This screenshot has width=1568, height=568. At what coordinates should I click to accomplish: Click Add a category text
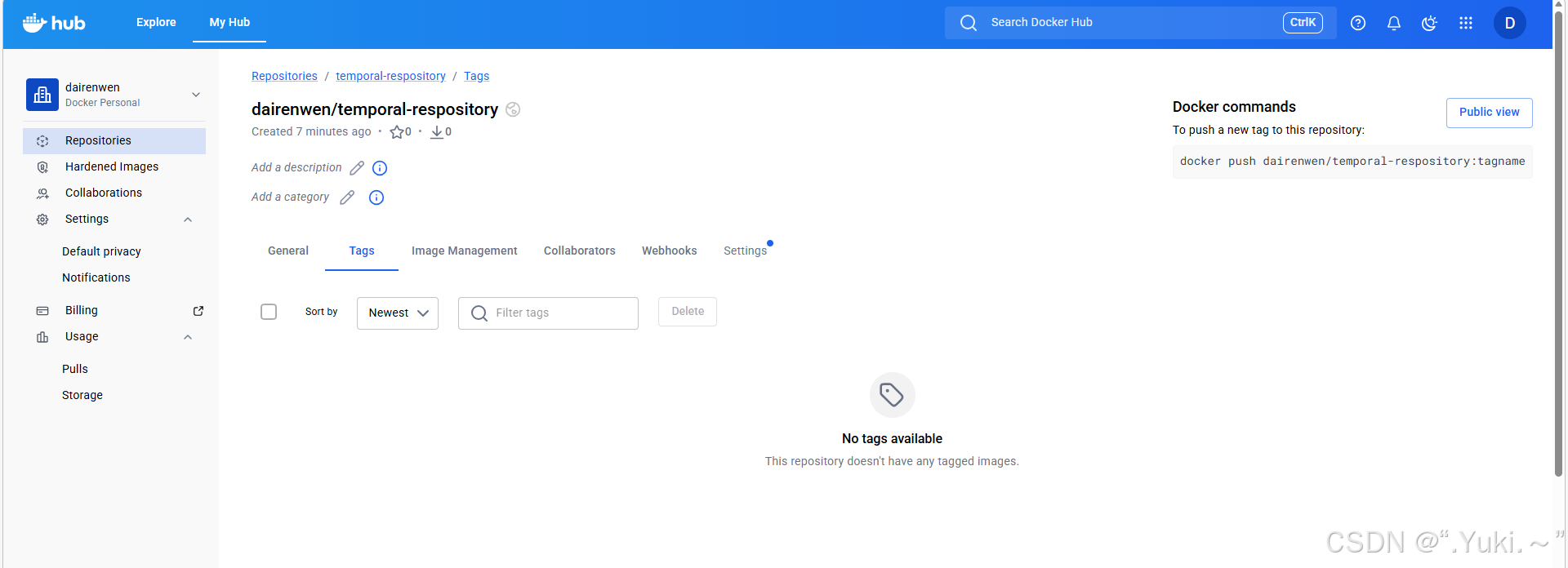[x=290, y=197]
